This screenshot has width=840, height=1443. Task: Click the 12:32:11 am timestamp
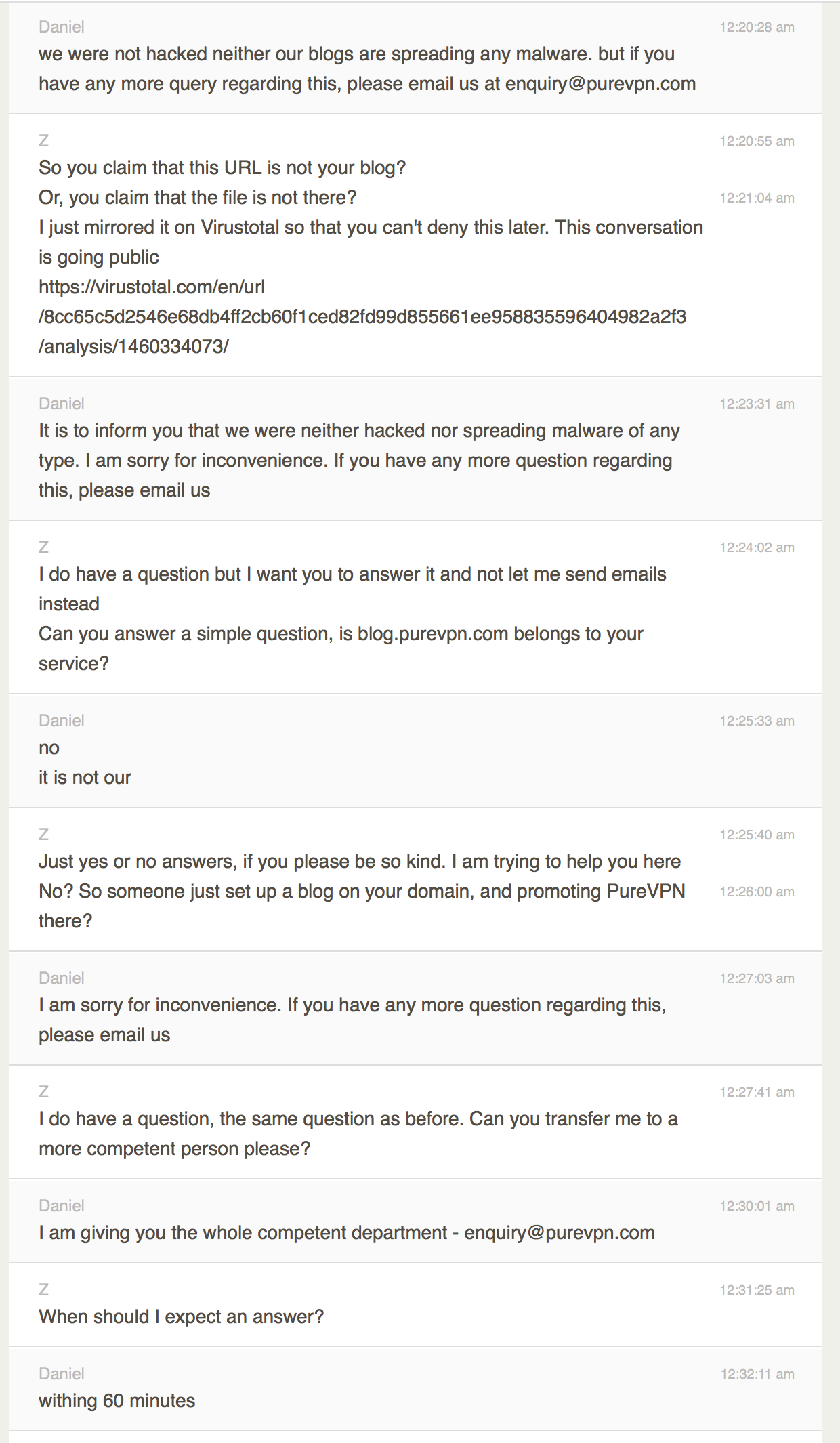pyautogui.click(x=757, y=1374)
